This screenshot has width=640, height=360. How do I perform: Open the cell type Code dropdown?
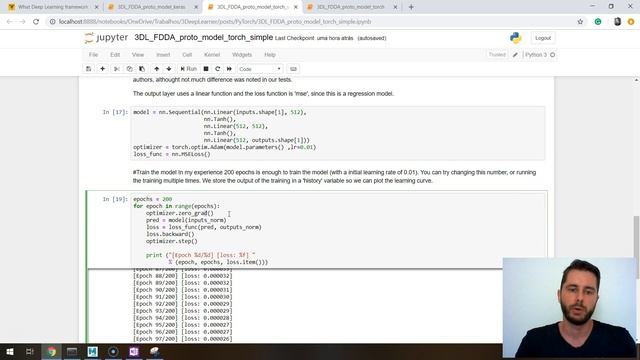260,69
